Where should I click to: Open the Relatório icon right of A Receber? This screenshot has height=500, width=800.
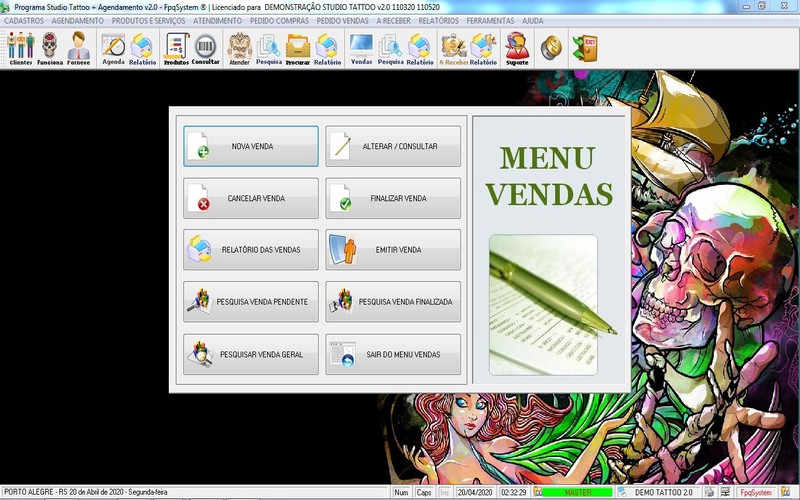(x=483, y=48)
